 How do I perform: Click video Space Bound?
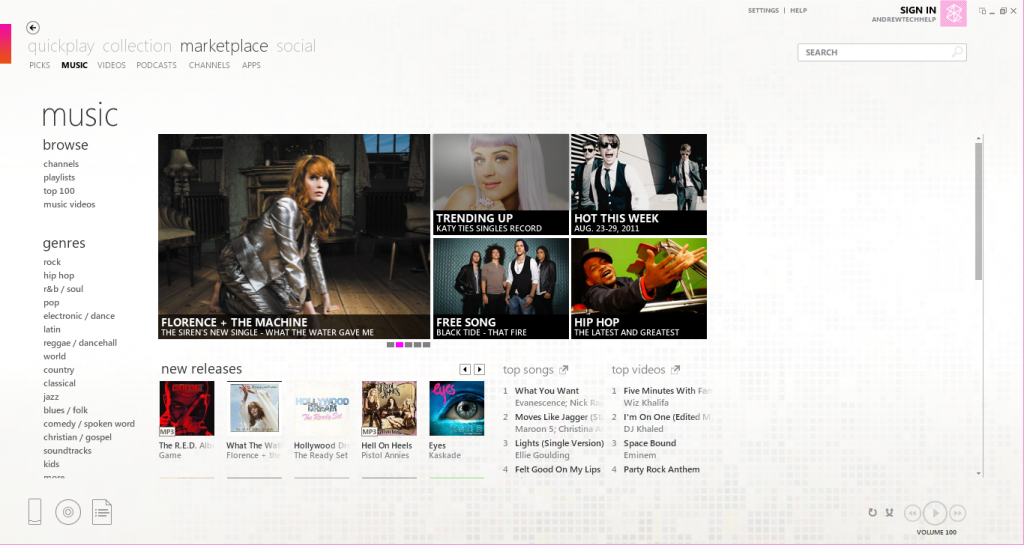click(x=650, y=443)
